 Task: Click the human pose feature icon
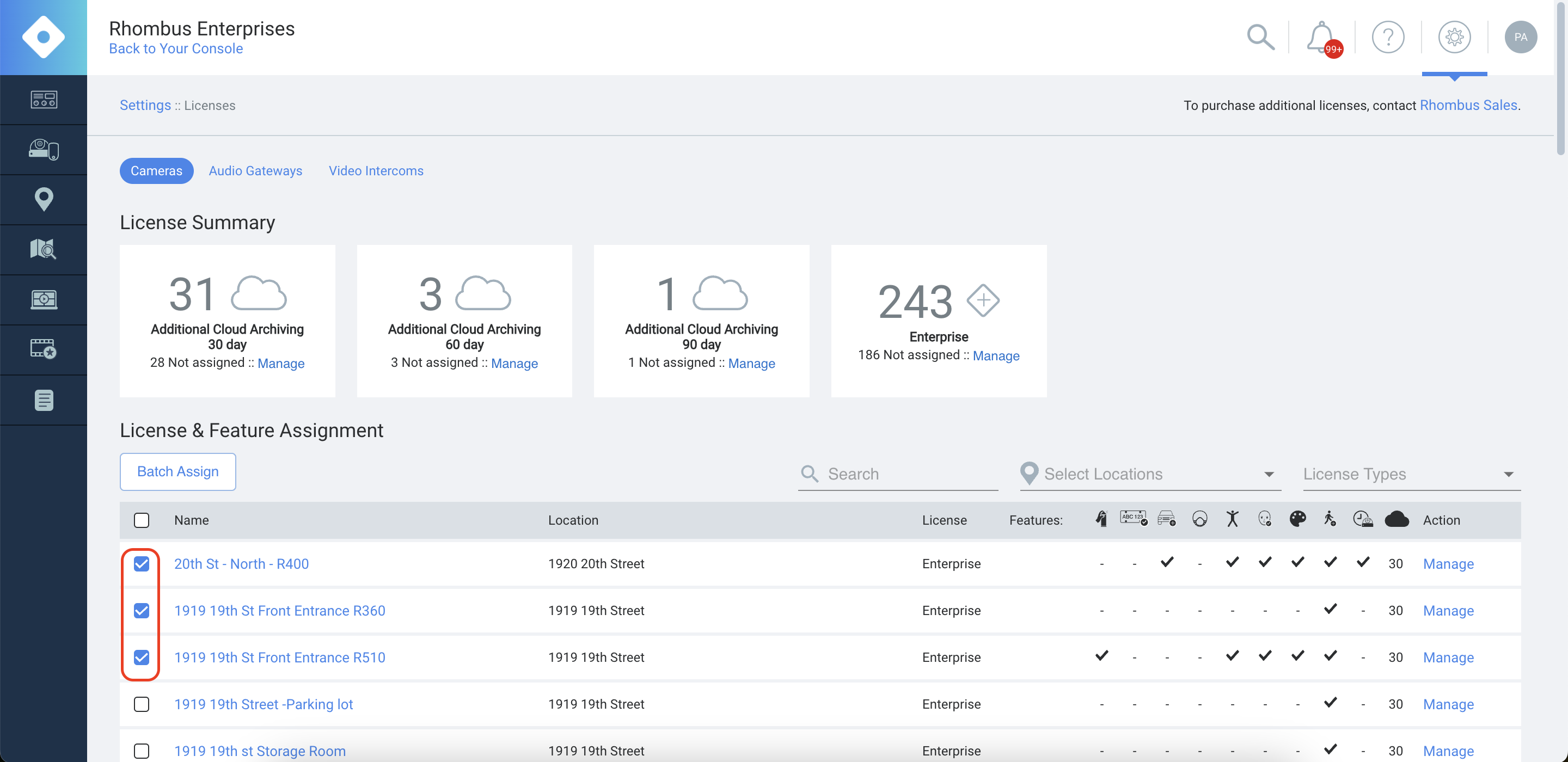click(1233, 519)
